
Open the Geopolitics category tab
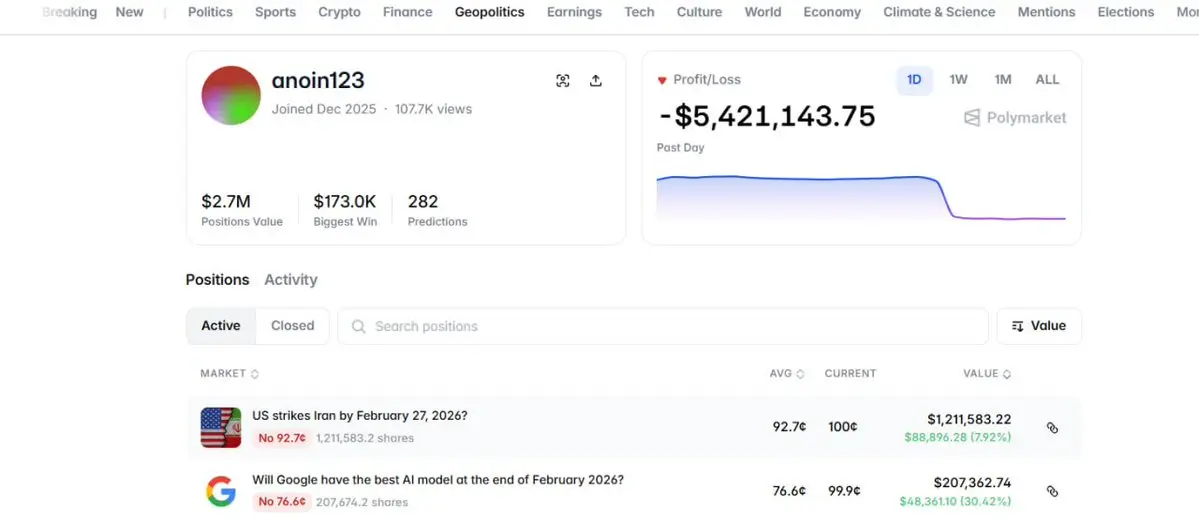point(489,12)
